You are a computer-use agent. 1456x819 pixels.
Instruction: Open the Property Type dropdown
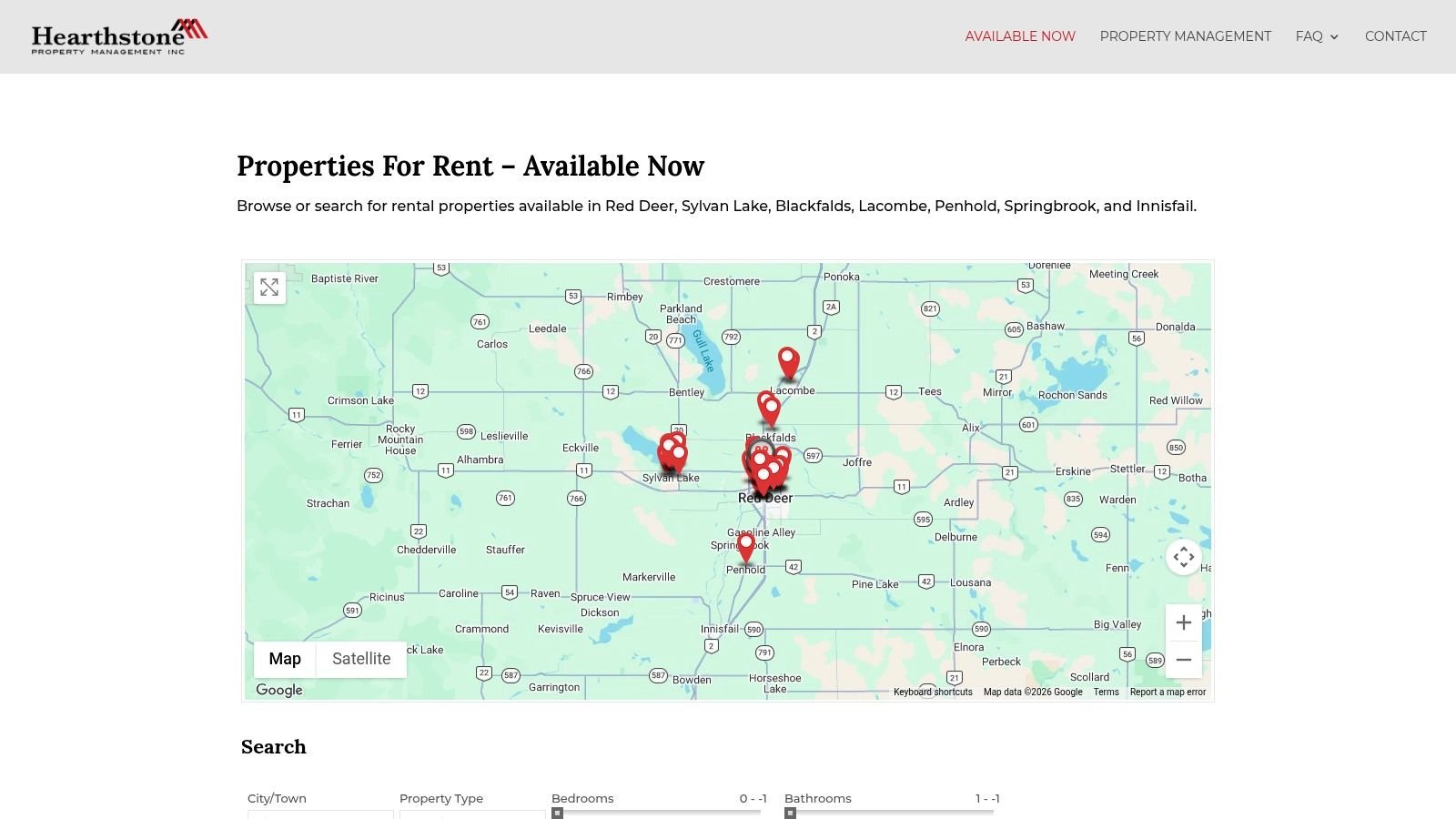click(472, 814)
